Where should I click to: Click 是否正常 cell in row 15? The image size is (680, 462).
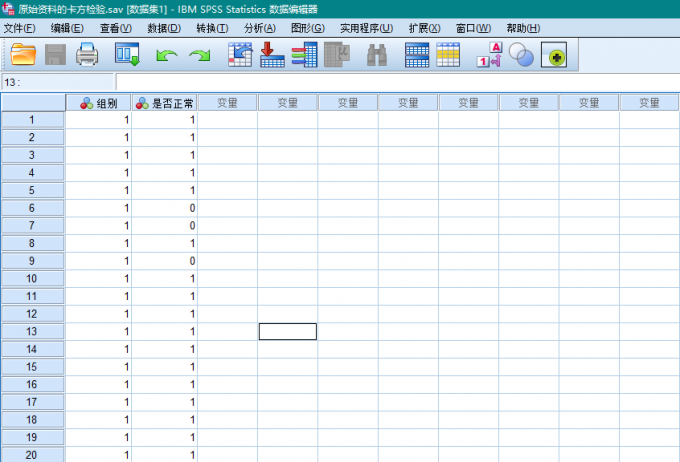click(x=164, y=367)
